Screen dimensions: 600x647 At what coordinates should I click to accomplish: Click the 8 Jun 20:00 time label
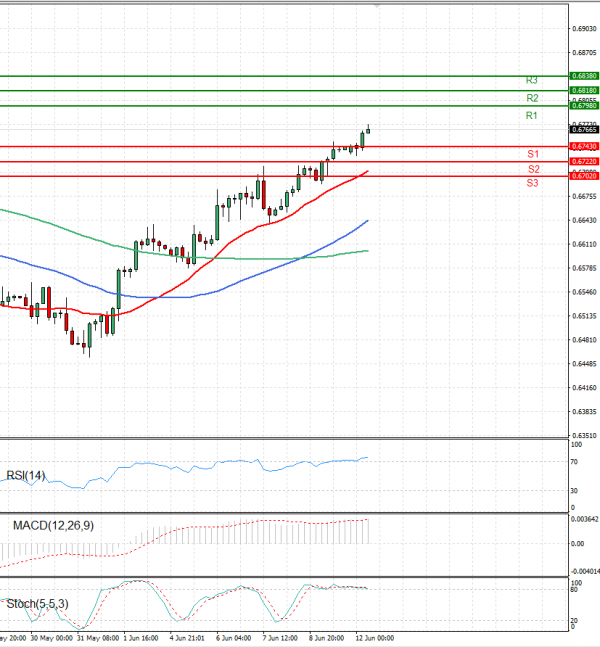326,638
